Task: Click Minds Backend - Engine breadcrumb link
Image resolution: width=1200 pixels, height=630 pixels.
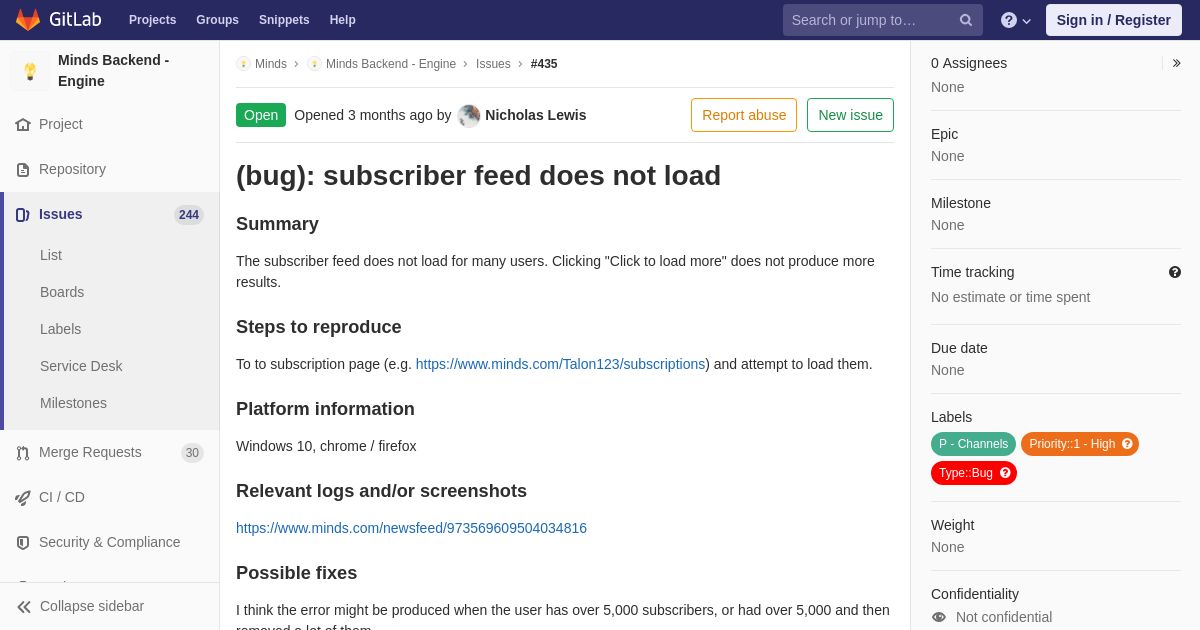Action: point(391,64)
